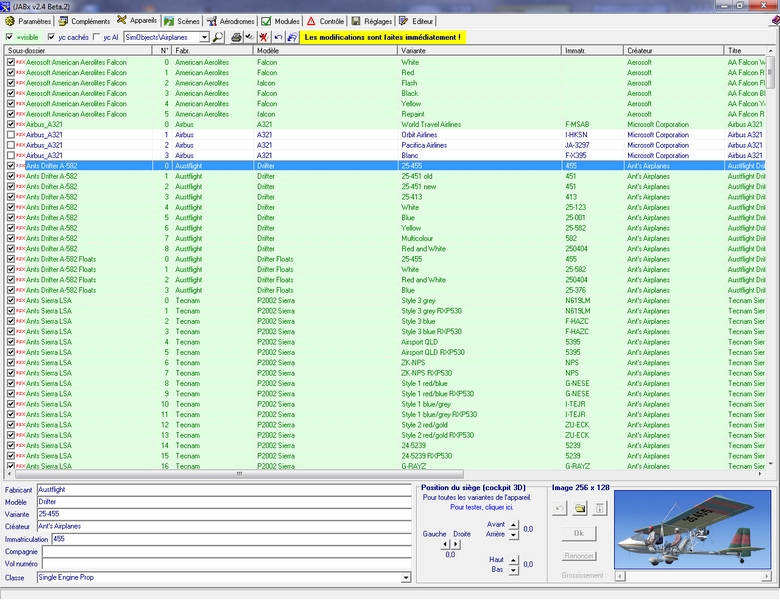The image size is (780, 600).
Task: Click the delete image trash icon
Action: (x=599, y=508)
